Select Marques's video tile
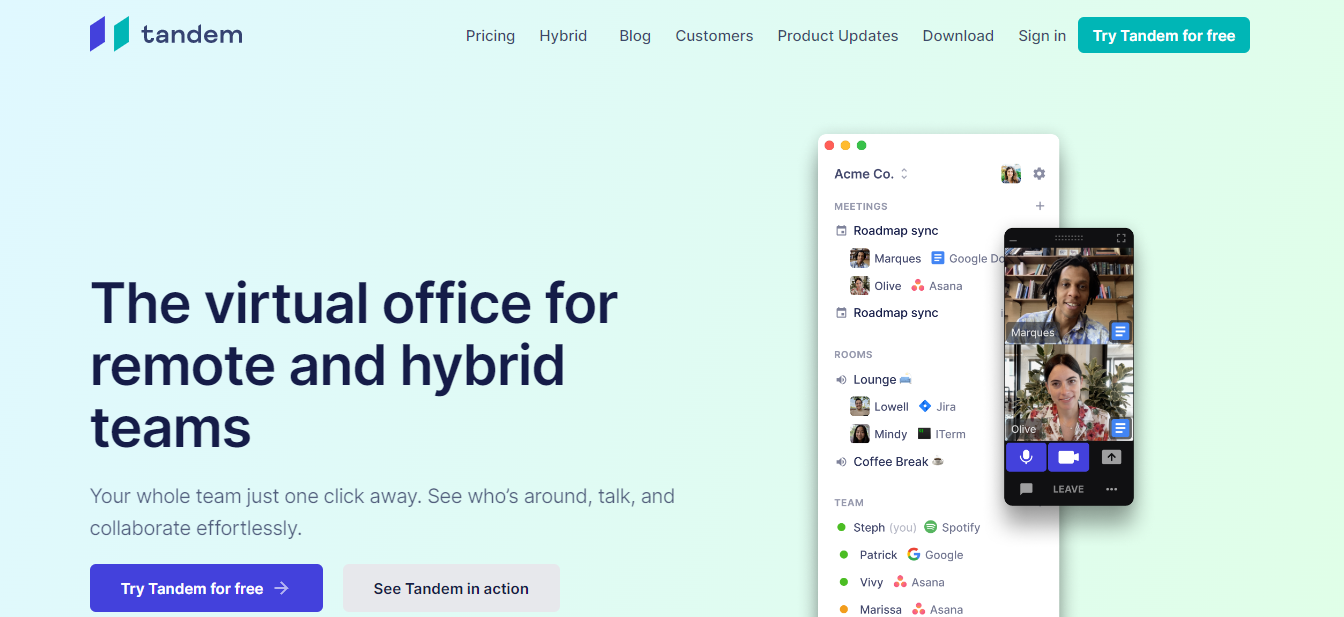This screenshot has height=617, width=1344. tap(1069, 295)
